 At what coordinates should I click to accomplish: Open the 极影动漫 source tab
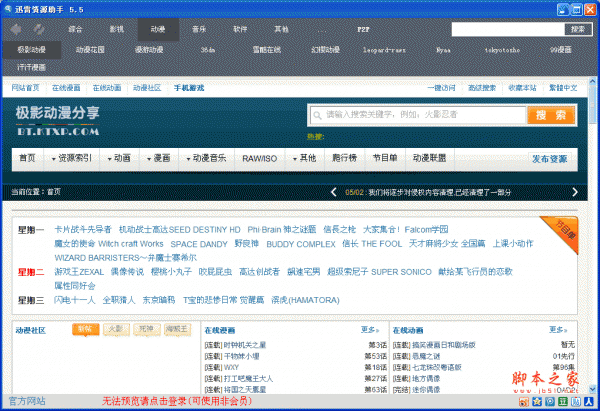31,50
